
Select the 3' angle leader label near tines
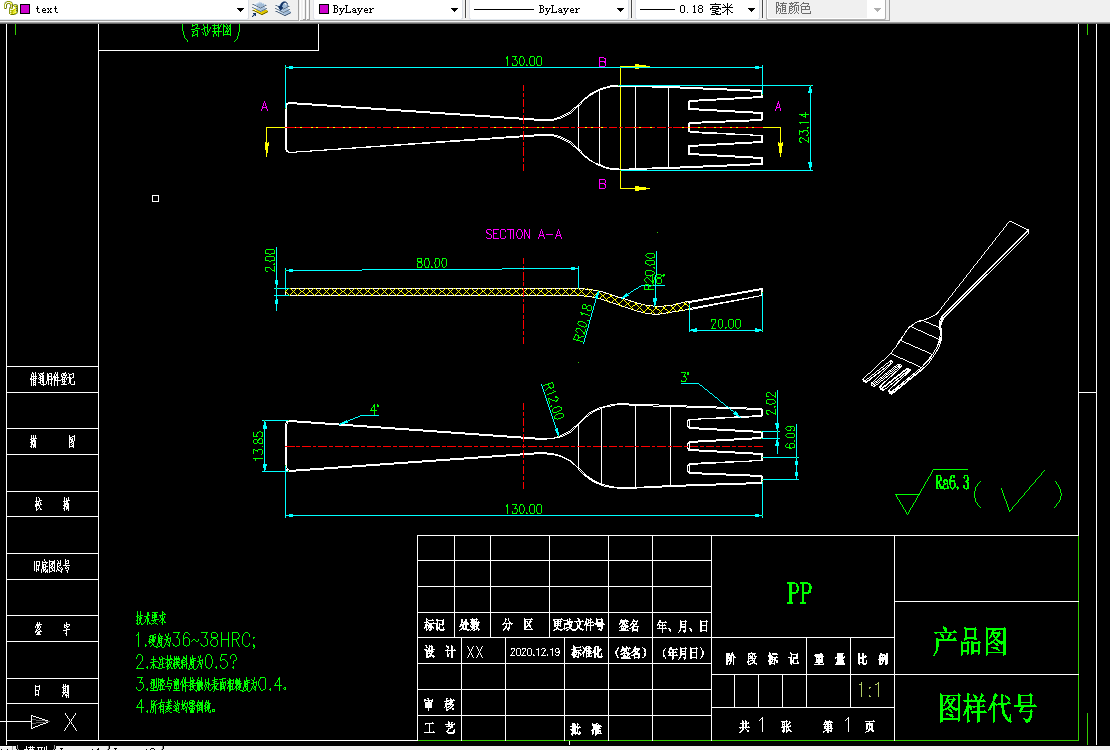pos(685,378)
